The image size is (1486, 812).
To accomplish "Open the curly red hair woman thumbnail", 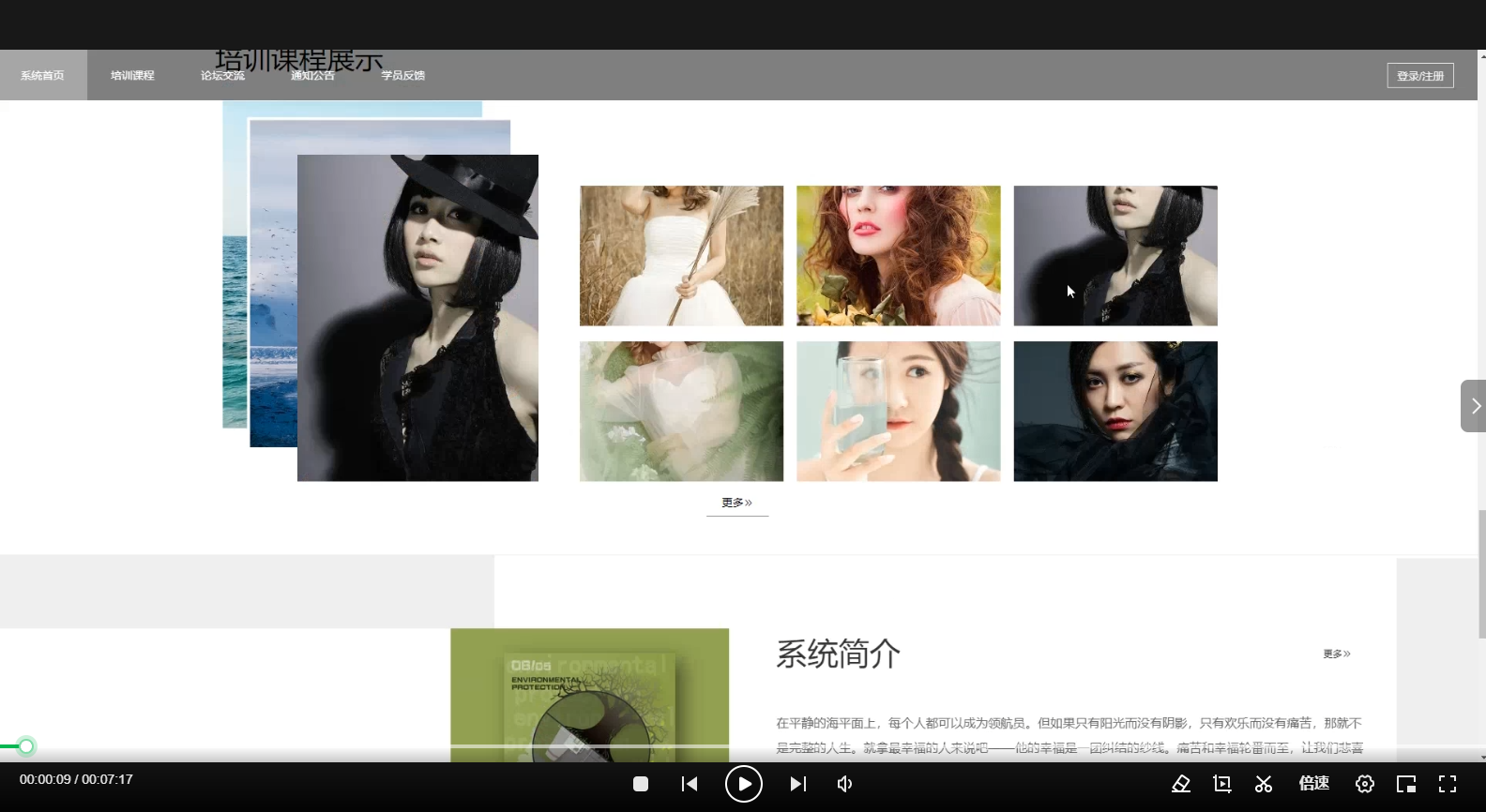I will pyautogui.click(x=899, y=256).
